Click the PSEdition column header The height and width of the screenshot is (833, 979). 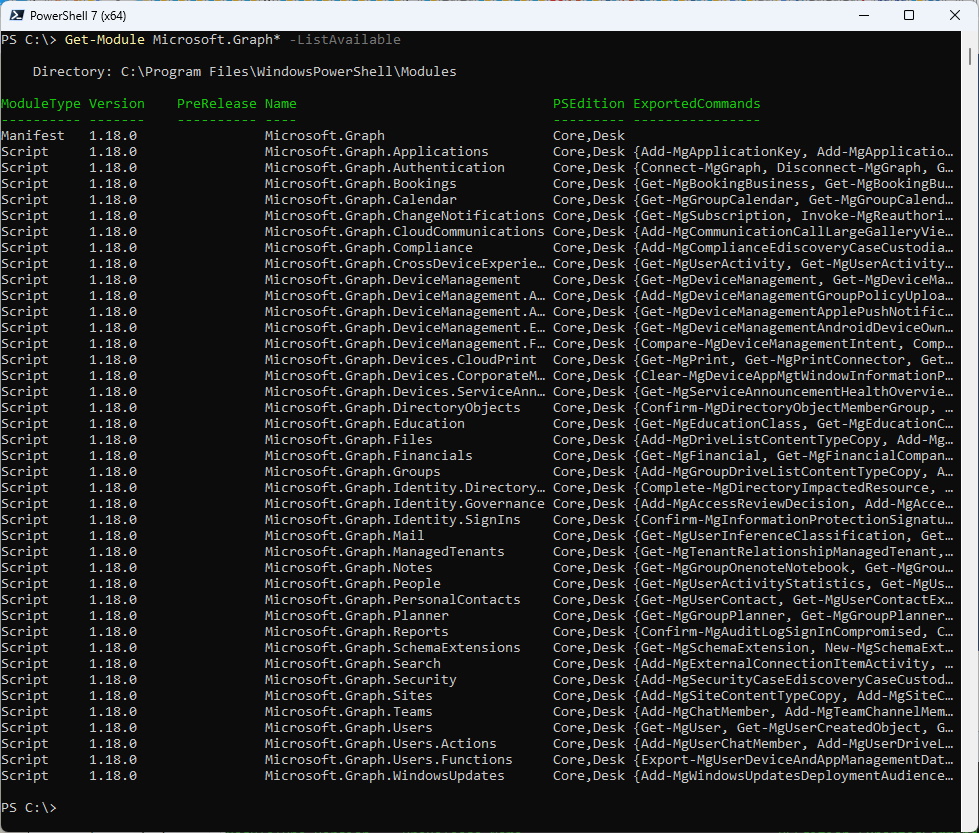588,104
